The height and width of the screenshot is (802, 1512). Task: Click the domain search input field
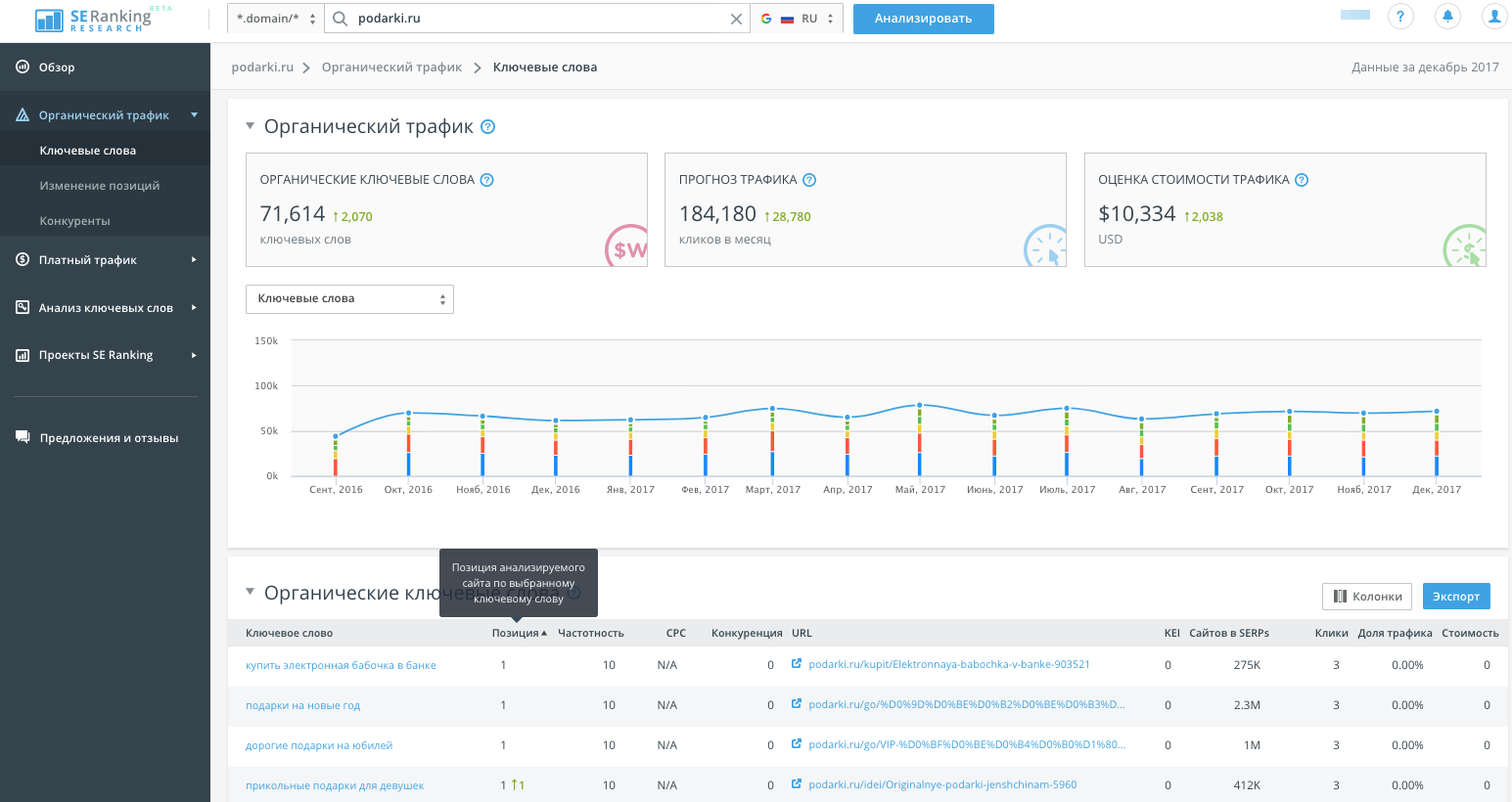coord(537,19)
